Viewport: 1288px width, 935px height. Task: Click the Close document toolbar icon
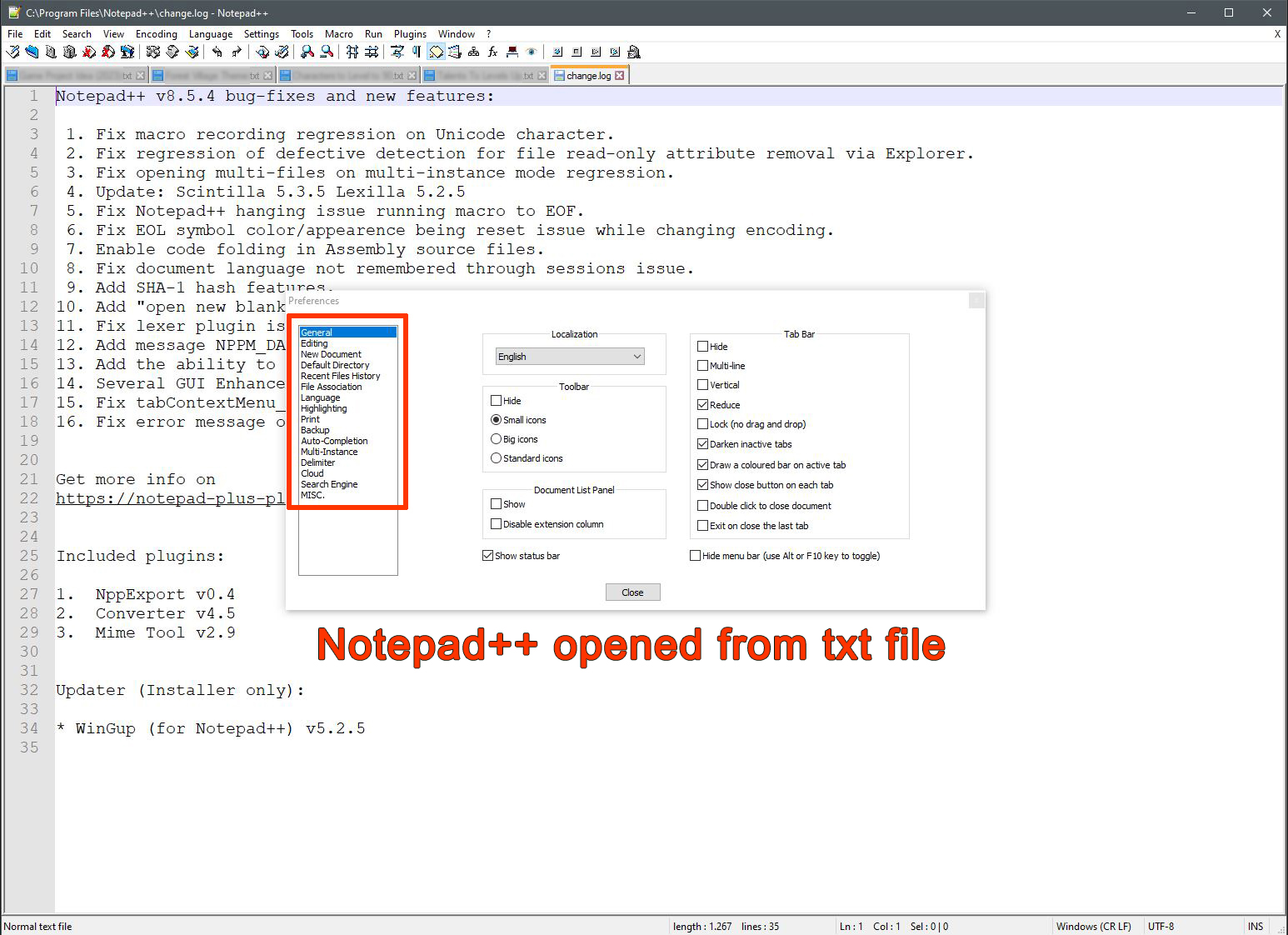(89, 52)
